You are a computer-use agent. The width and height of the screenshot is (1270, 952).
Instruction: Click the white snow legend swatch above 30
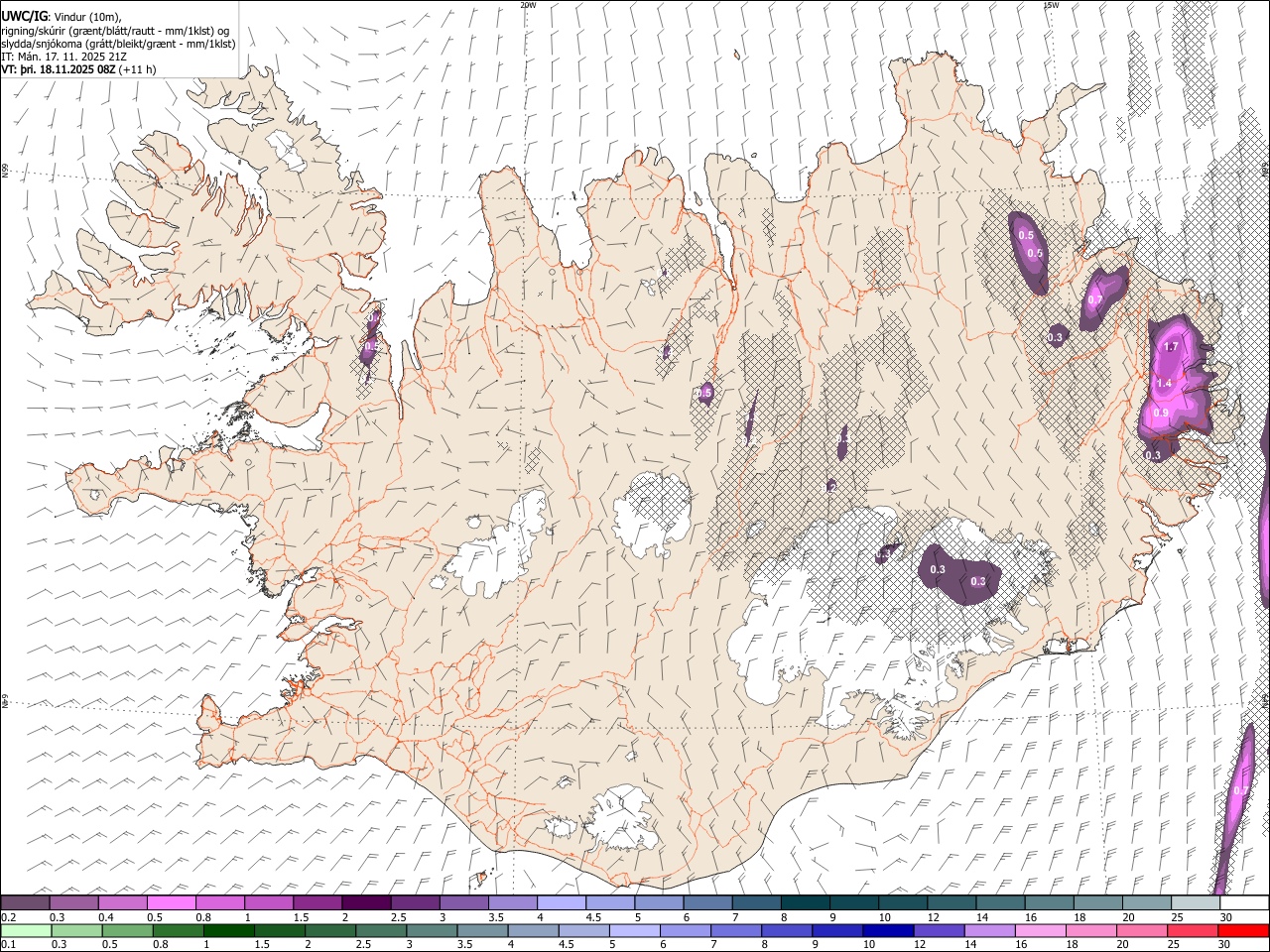pos(1243,902)
